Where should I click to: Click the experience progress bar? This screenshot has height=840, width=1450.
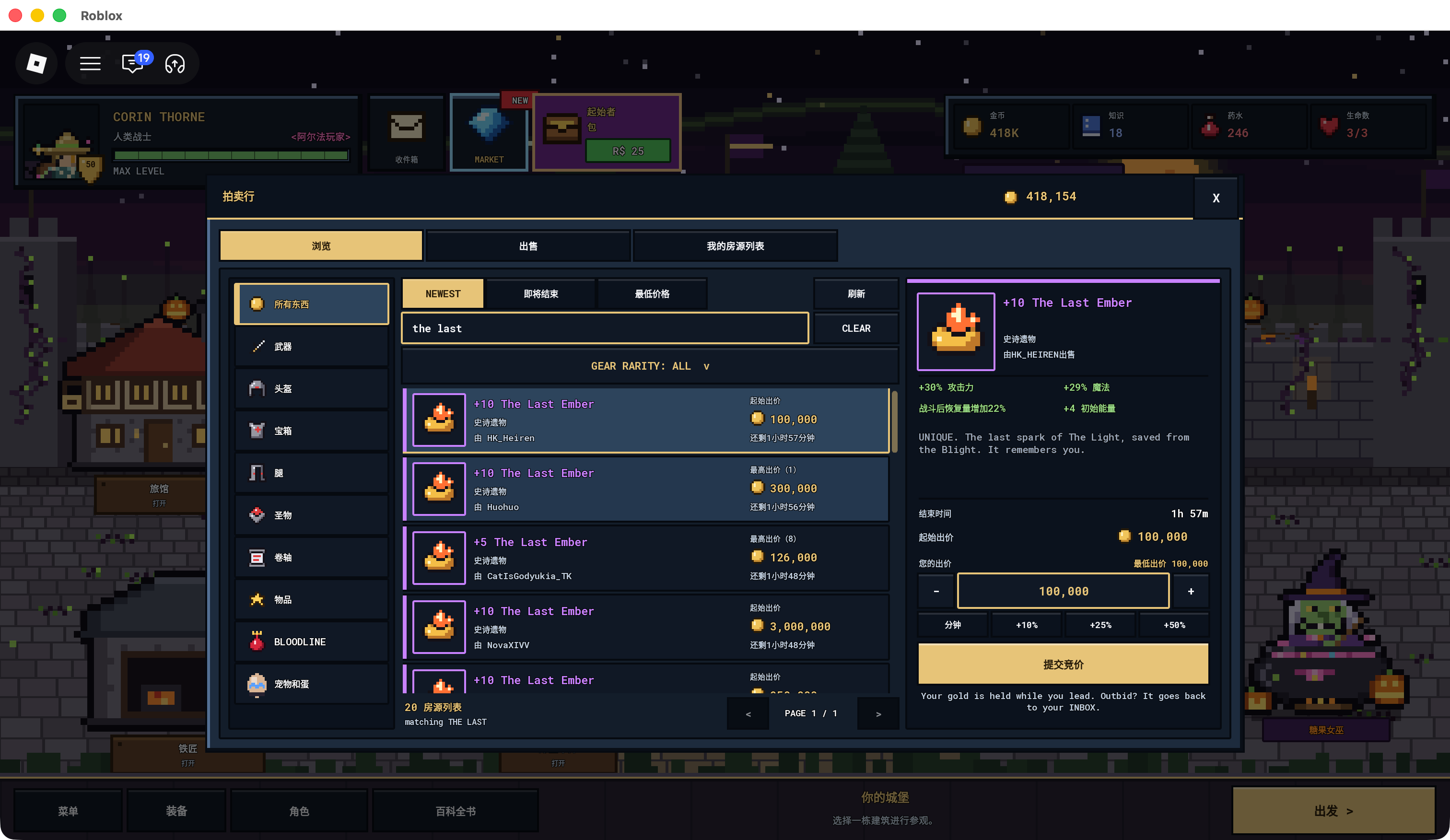231,155
